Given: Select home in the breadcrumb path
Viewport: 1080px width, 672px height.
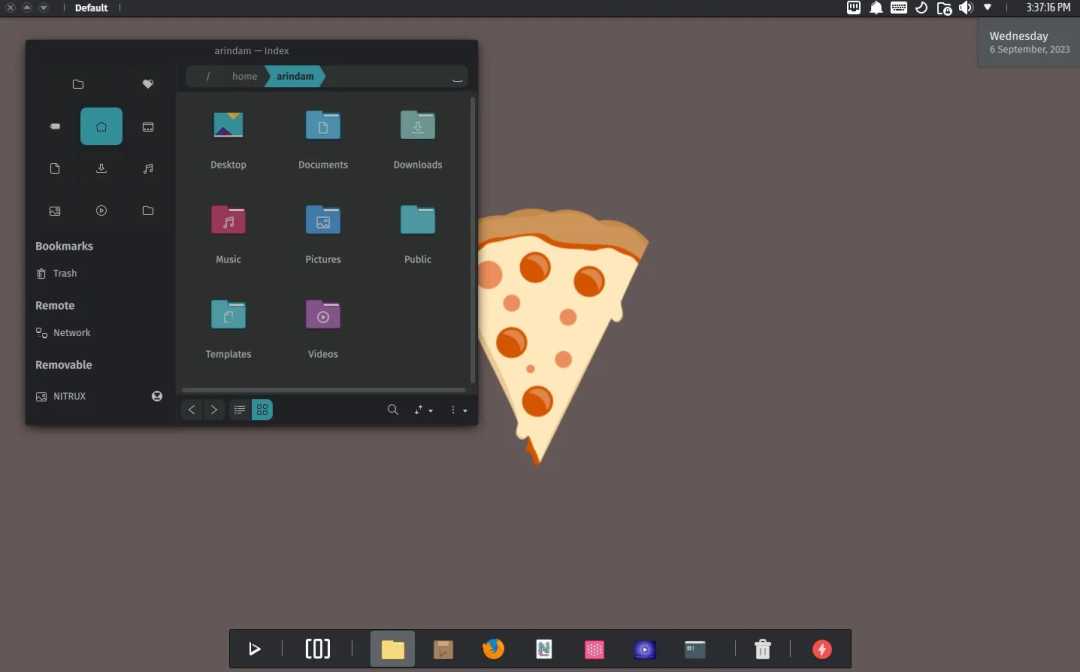Looking at the screenshot, I should coord(244,76).
